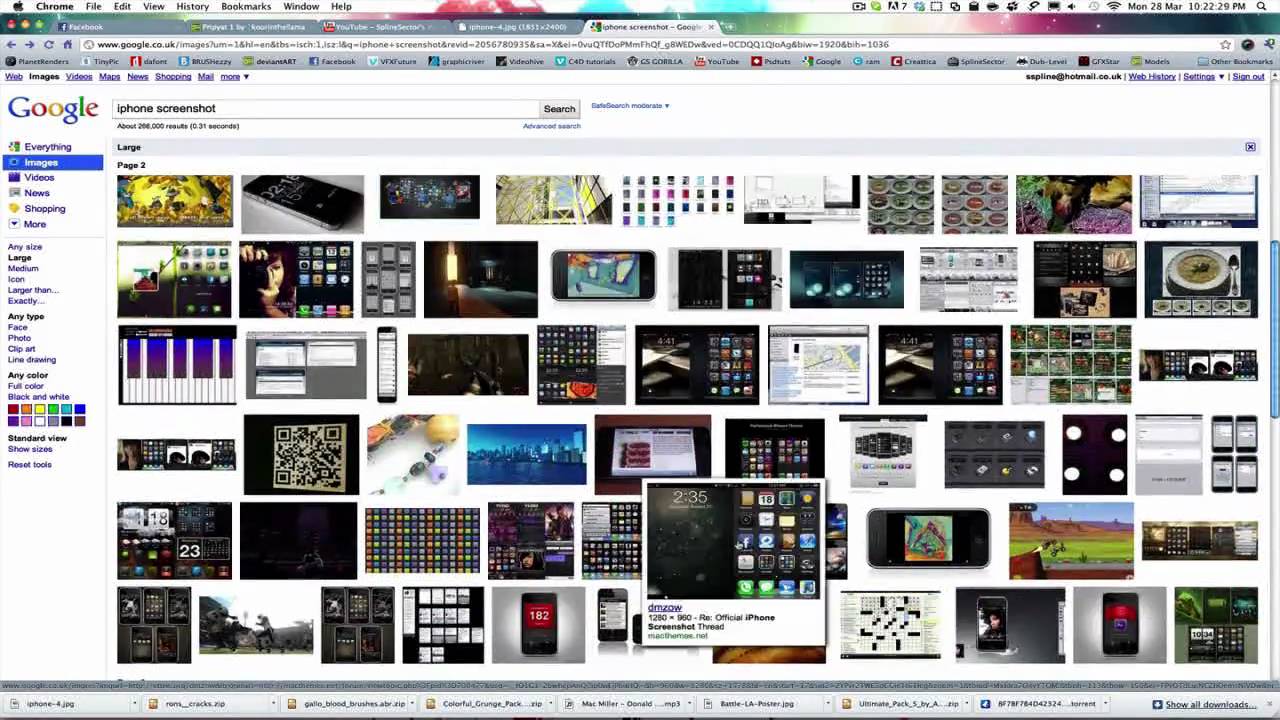Open History menu
This screenshot has width=1280, height=720.
point(192,6)
